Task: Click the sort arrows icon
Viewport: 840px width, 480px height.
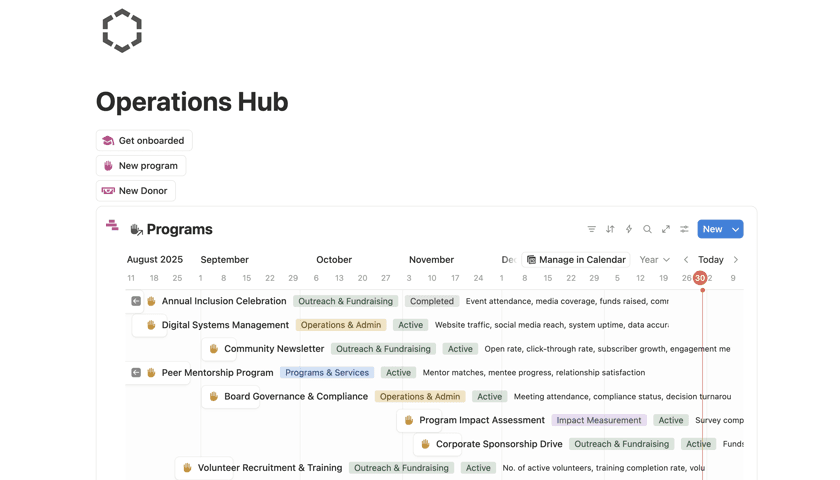Action: [610, 229]
